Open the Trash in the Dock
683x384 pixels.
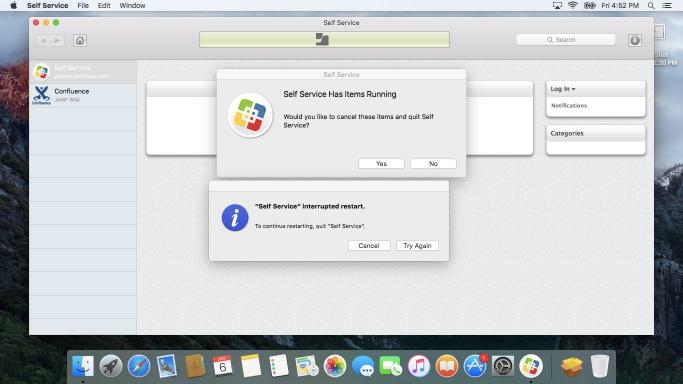pos(600,366)
